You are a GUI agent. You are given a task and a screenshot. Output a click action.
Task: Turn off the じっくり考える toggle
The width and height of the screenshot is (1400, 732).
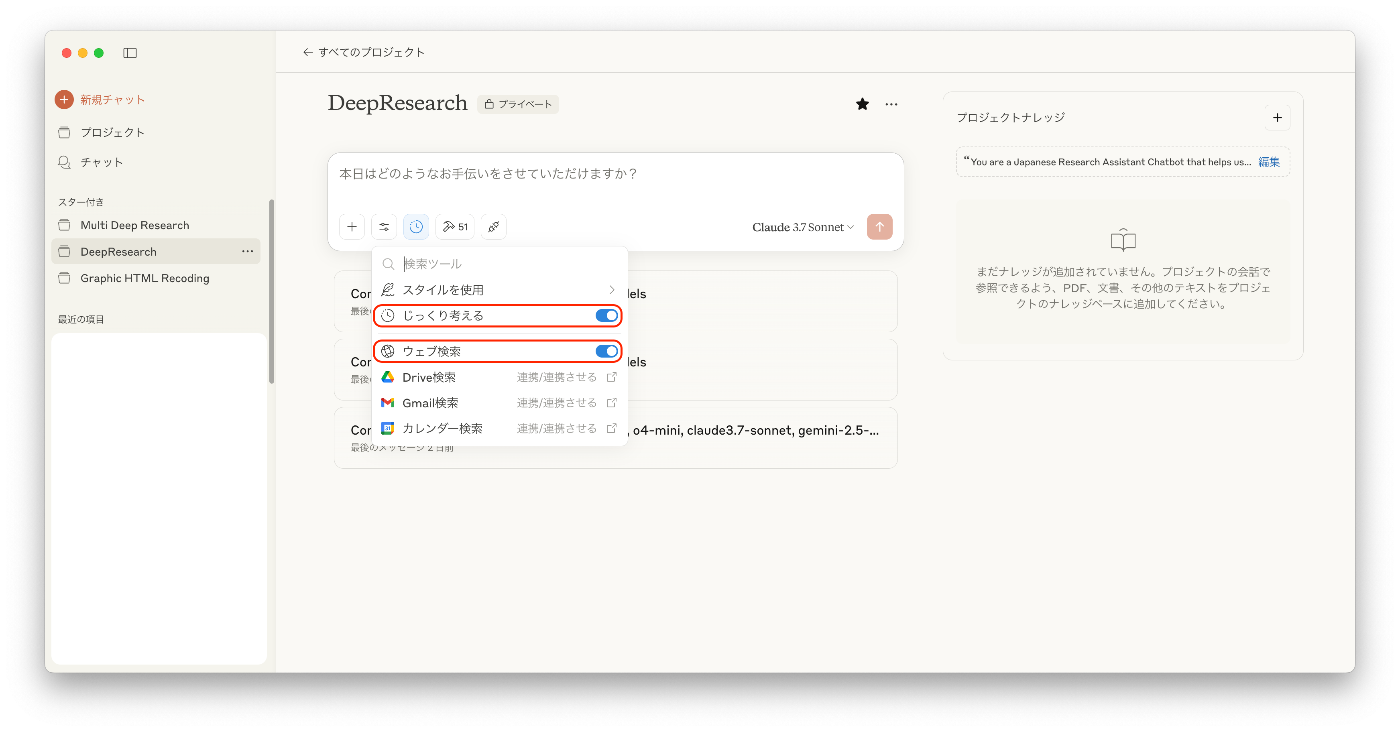point(607,315)
